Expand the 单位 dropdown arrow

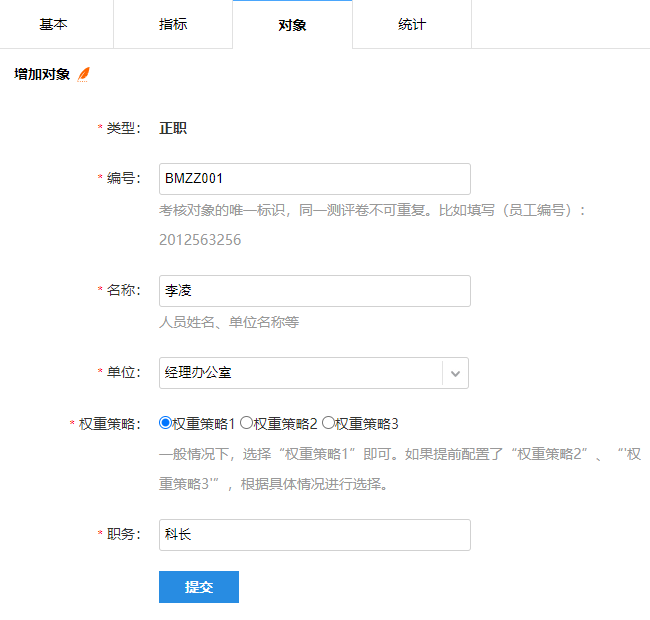tap(455, 373)
